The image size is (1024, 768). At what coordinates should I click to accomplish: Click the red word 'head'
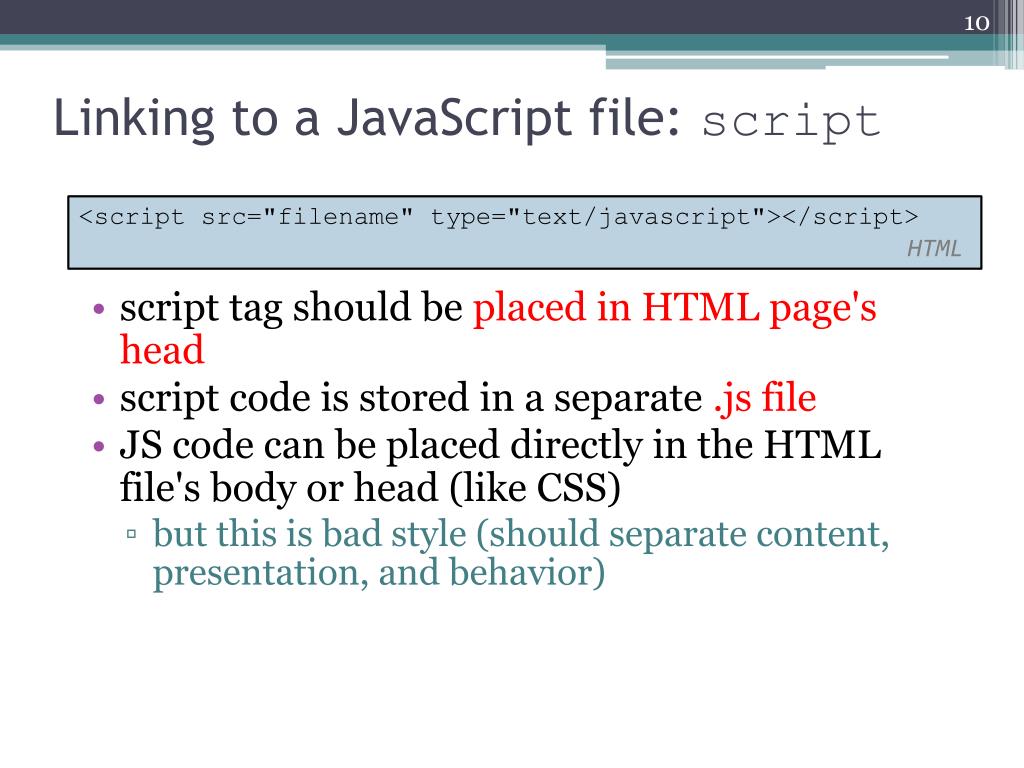163,350
